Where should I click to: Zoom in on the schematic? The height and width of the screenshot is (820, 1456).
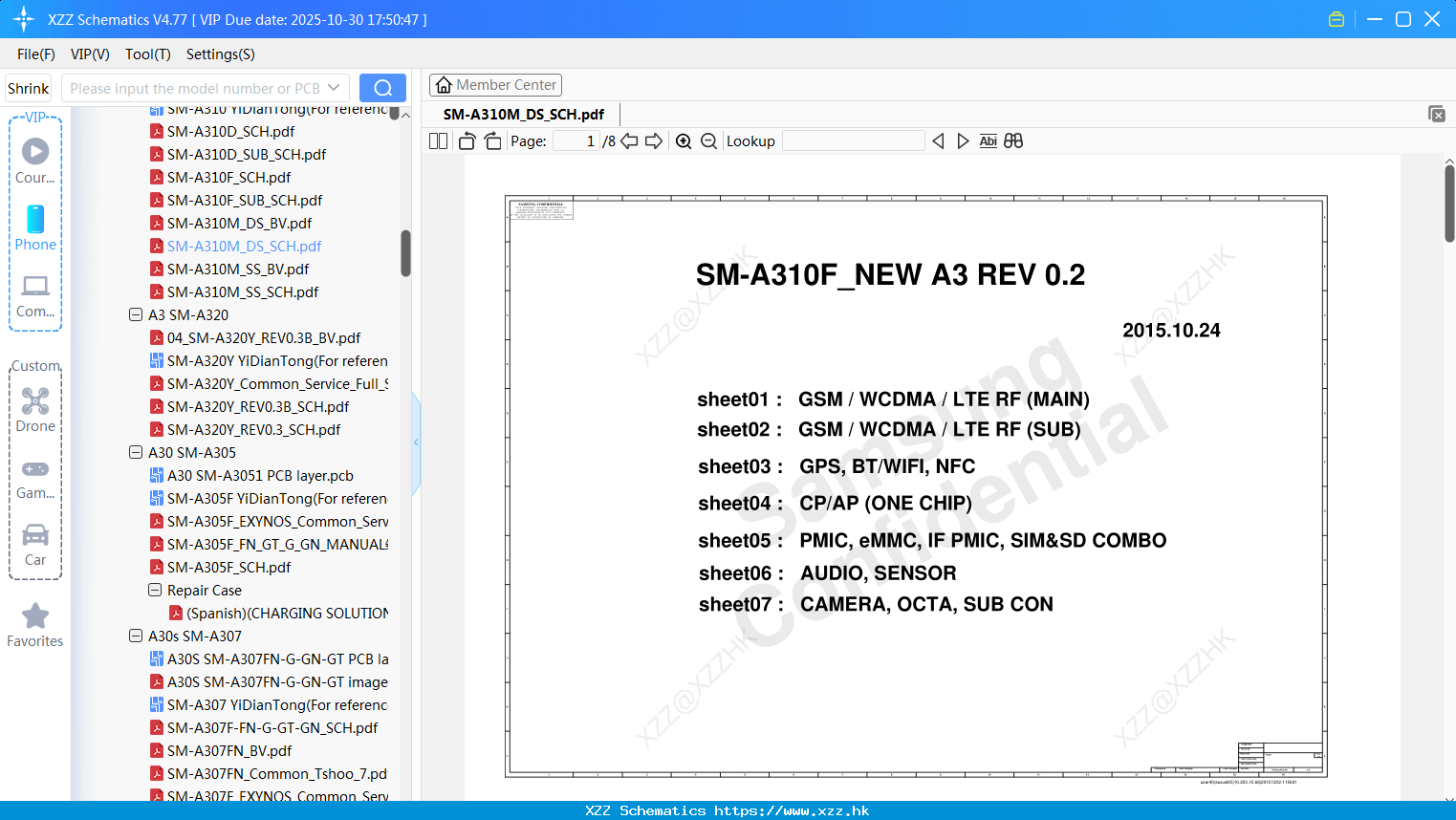coord(684,141)
